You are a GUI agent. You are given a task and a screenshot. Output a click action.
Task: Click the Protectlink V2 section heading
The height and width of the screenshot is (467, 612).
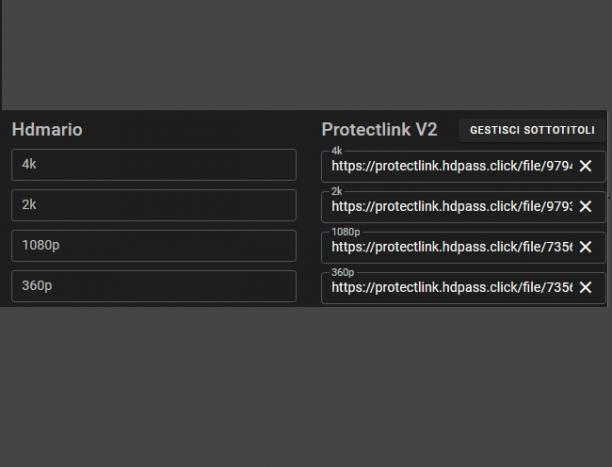pos(379,130)
